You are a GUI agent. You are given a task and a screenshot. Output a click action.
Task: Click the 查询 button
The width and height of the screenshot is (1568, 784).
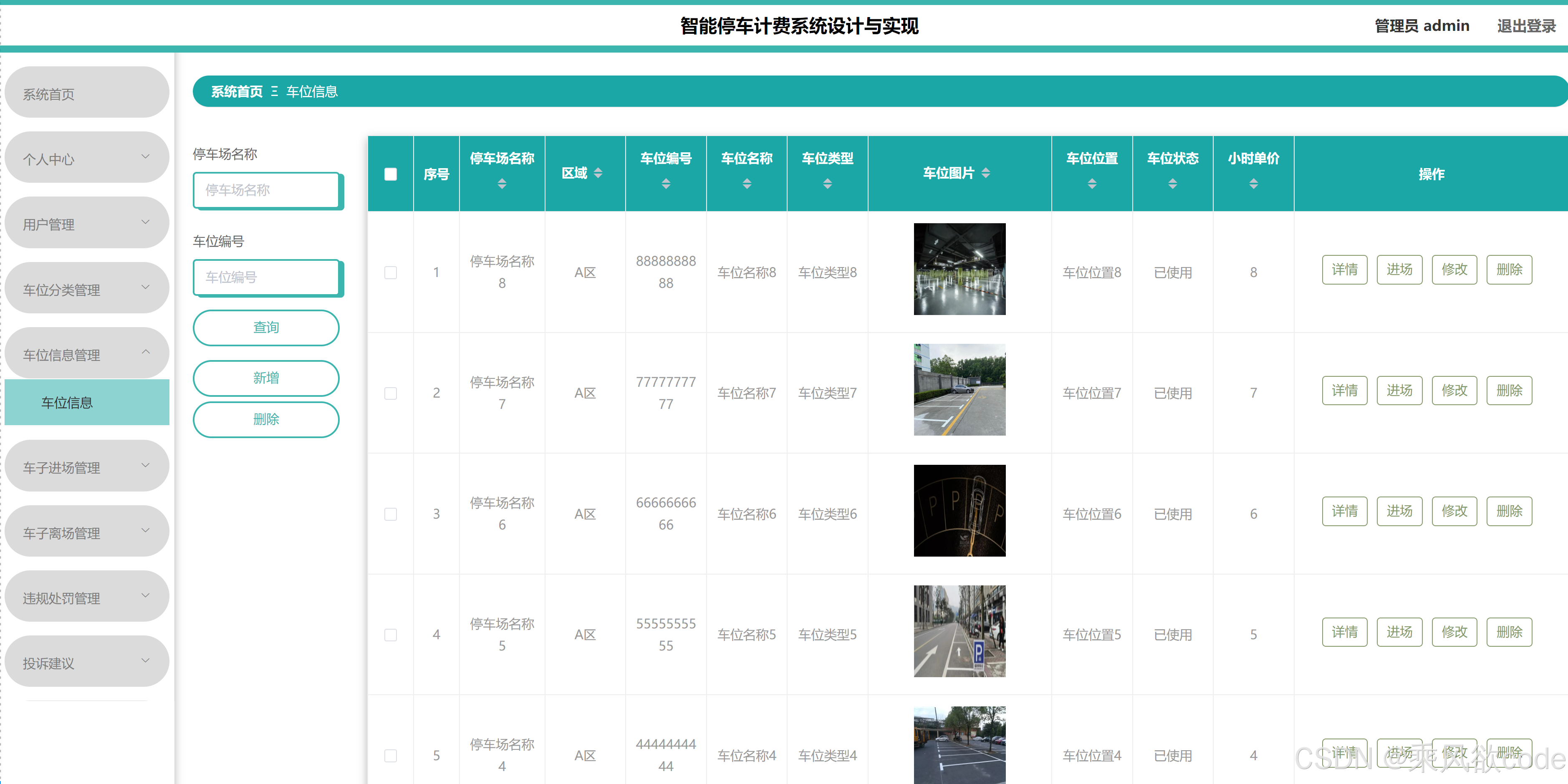[x=265, y=328]
